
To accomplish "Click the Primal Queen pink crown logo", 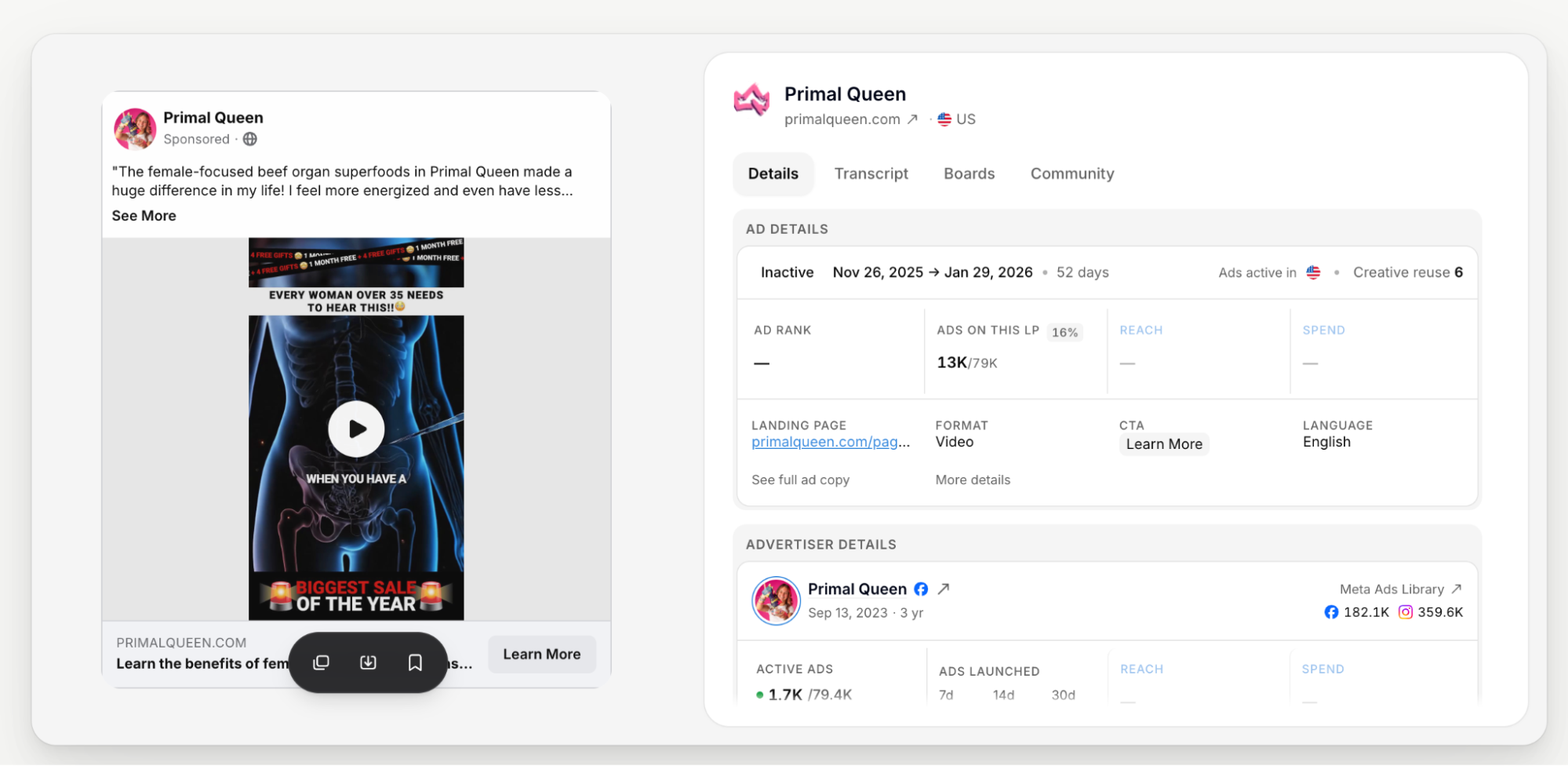I will (751, 100).
